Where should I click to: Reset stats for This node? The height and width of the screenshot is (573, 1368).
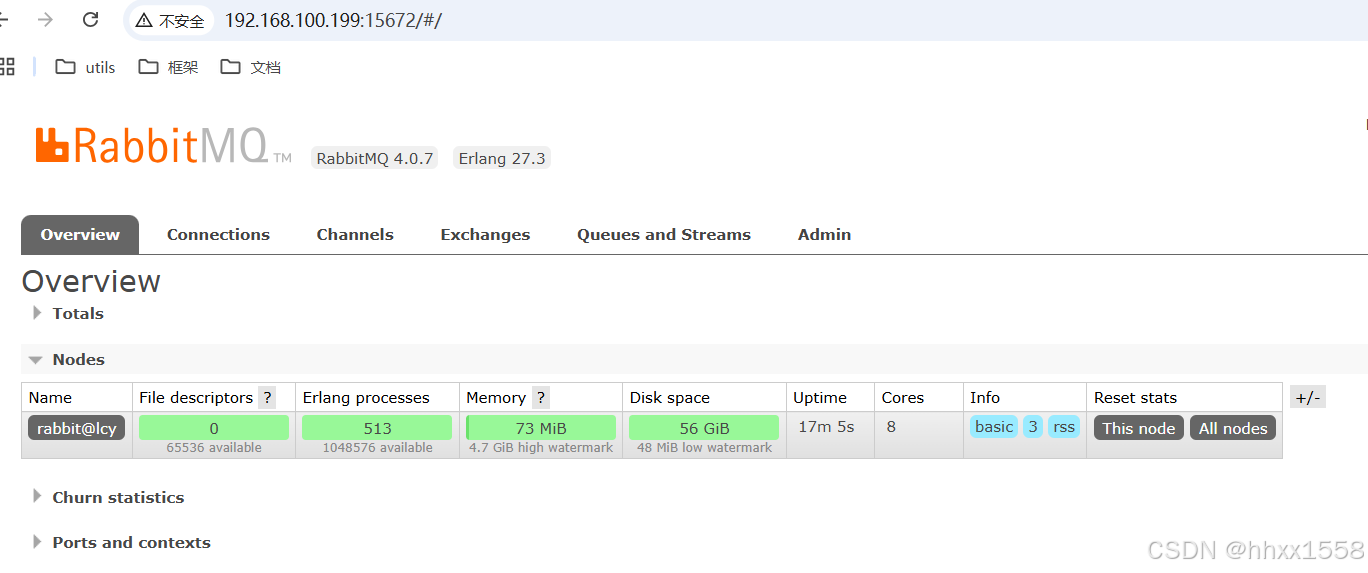pyautogui.click(x=1139, y=428)
